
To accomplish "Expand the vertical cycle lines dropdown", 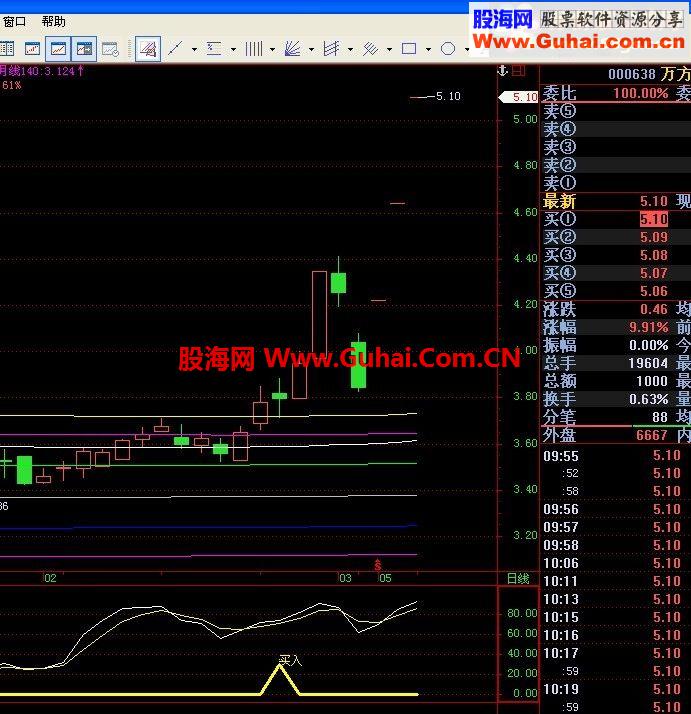I will point(272,49).
